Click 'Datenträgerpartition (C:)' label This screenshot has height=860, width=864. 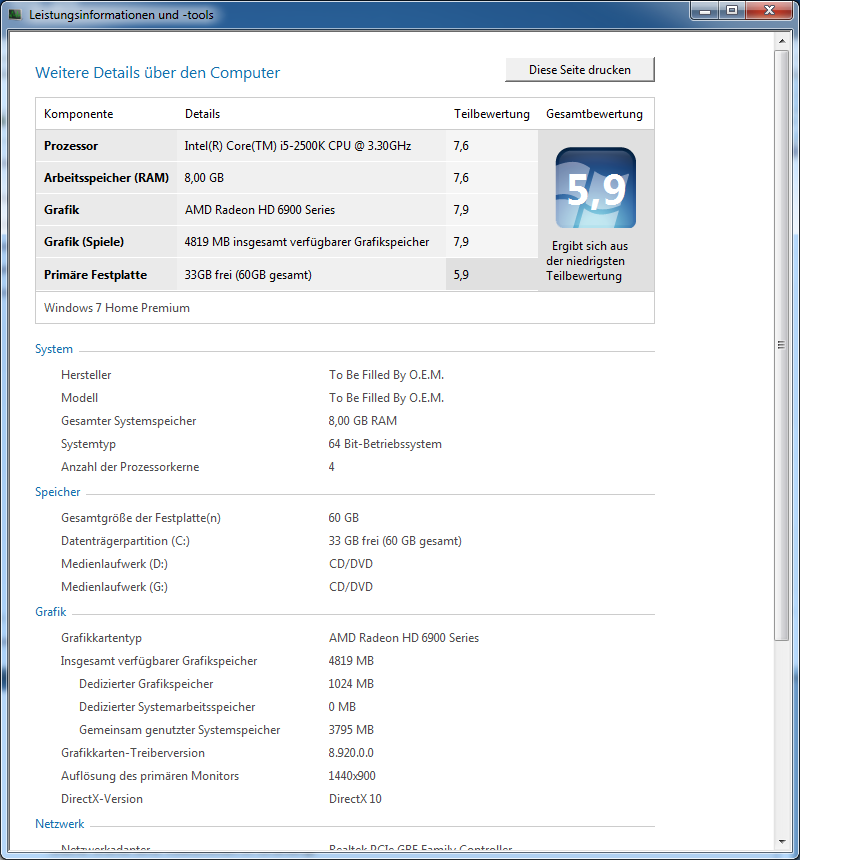pos(125,542)
